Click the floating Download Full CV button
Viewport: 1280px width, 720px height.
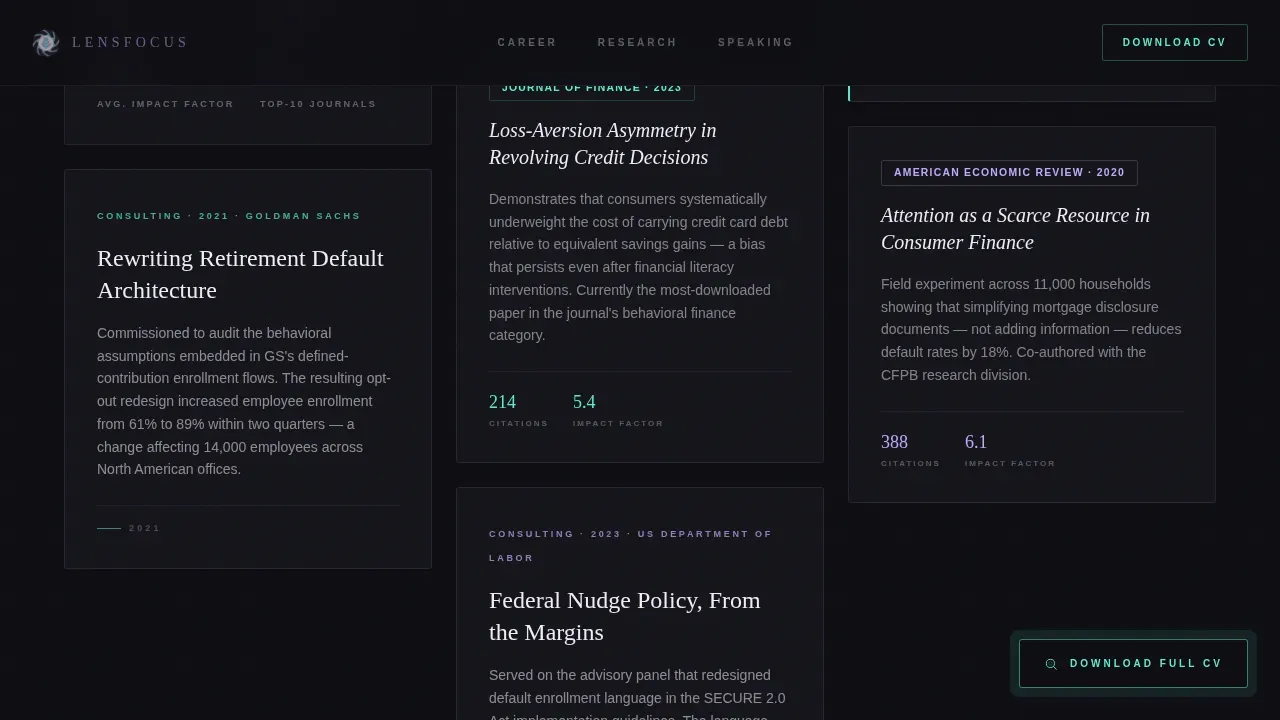tap(1133, 663)
